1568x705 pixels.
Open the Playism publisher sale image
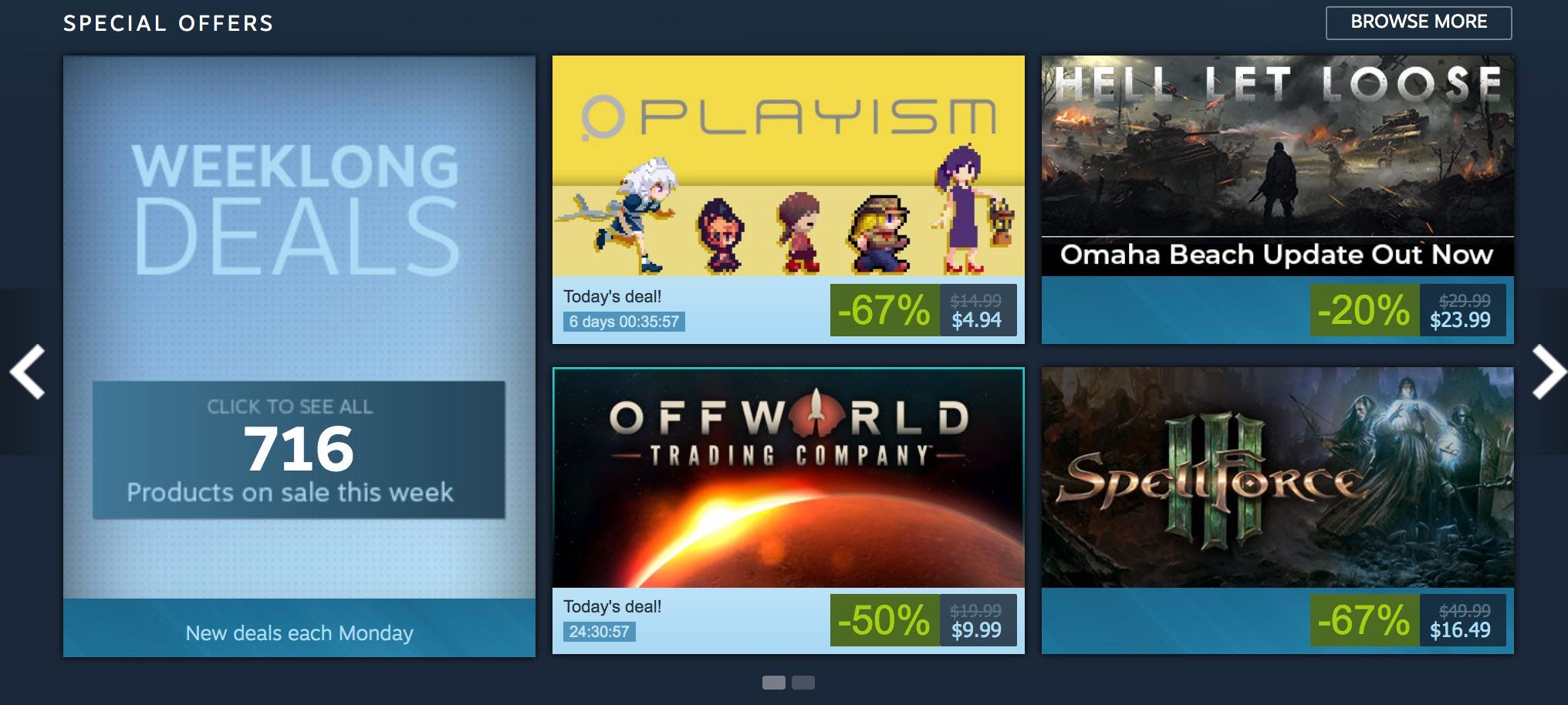tap(788, 166)
